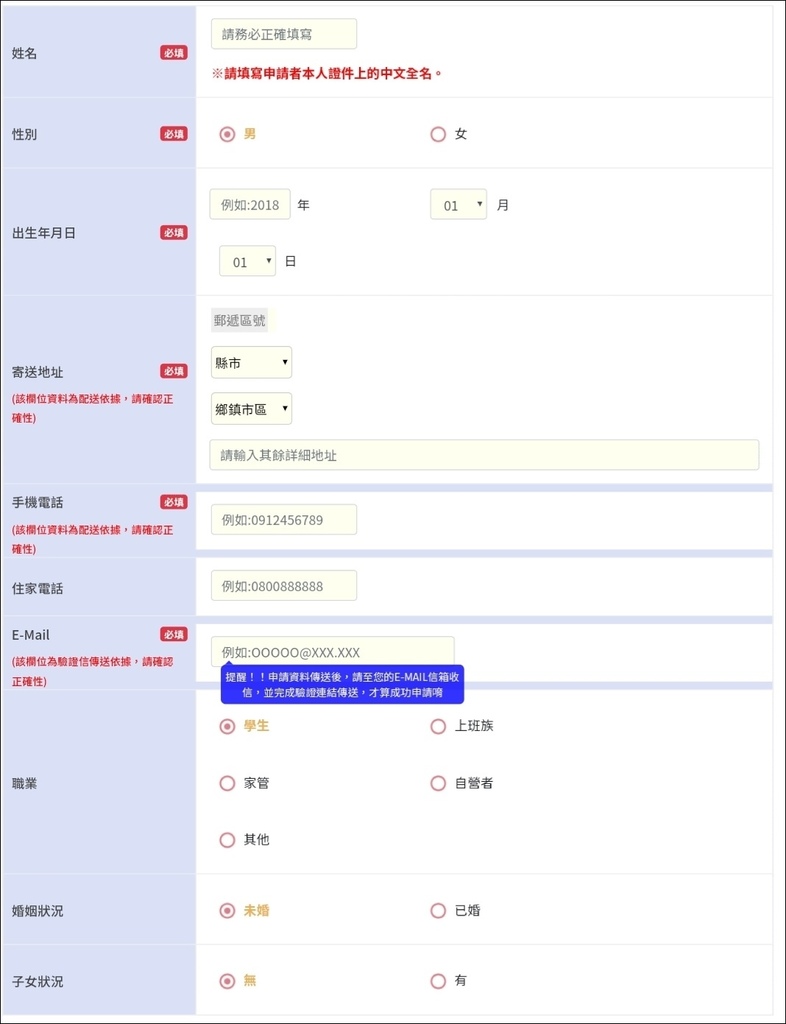This screenshot has height=1024, width=786.
Task: Click the 子女狀況 row label
Action: pos(38,981)
